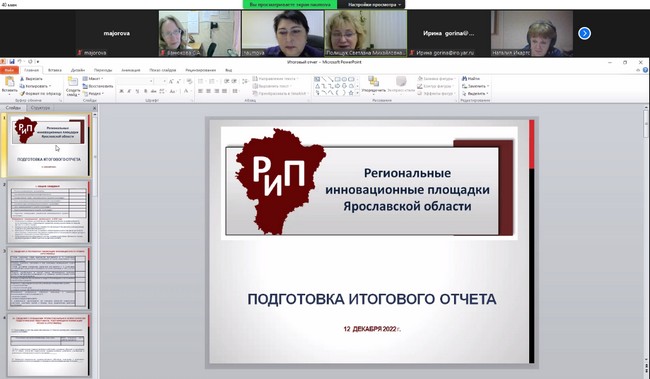Select slide 3 thumbnail in the slides panel
Screen dimensions: 650x379
coord(48,278)
